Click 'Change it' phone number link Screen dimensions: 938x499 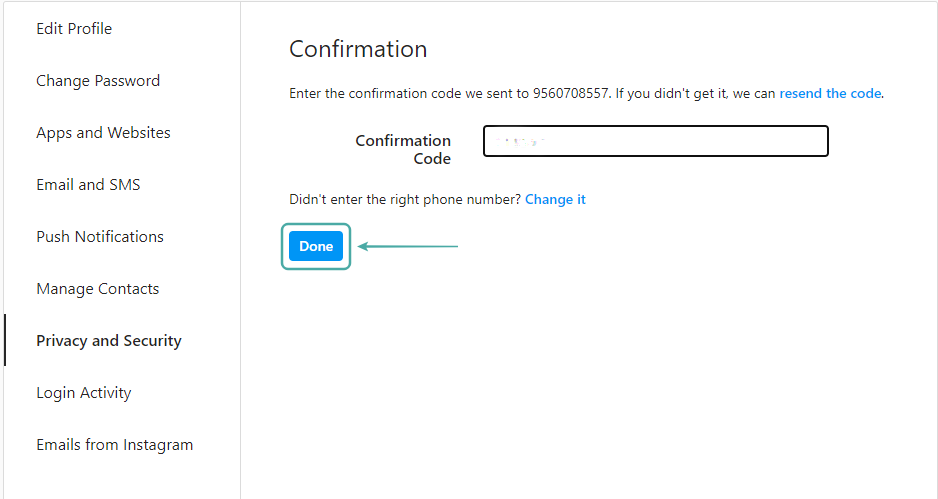555,200
